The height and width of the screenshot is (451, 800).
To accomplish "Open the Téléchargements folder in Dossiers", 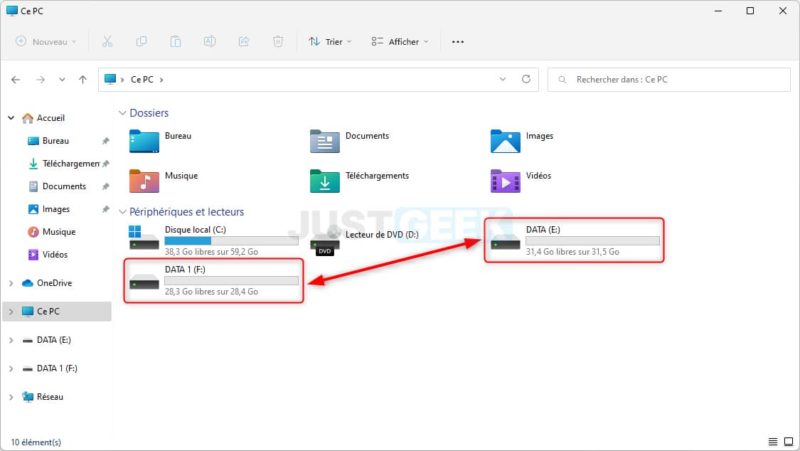I will (x=324, y=181).
